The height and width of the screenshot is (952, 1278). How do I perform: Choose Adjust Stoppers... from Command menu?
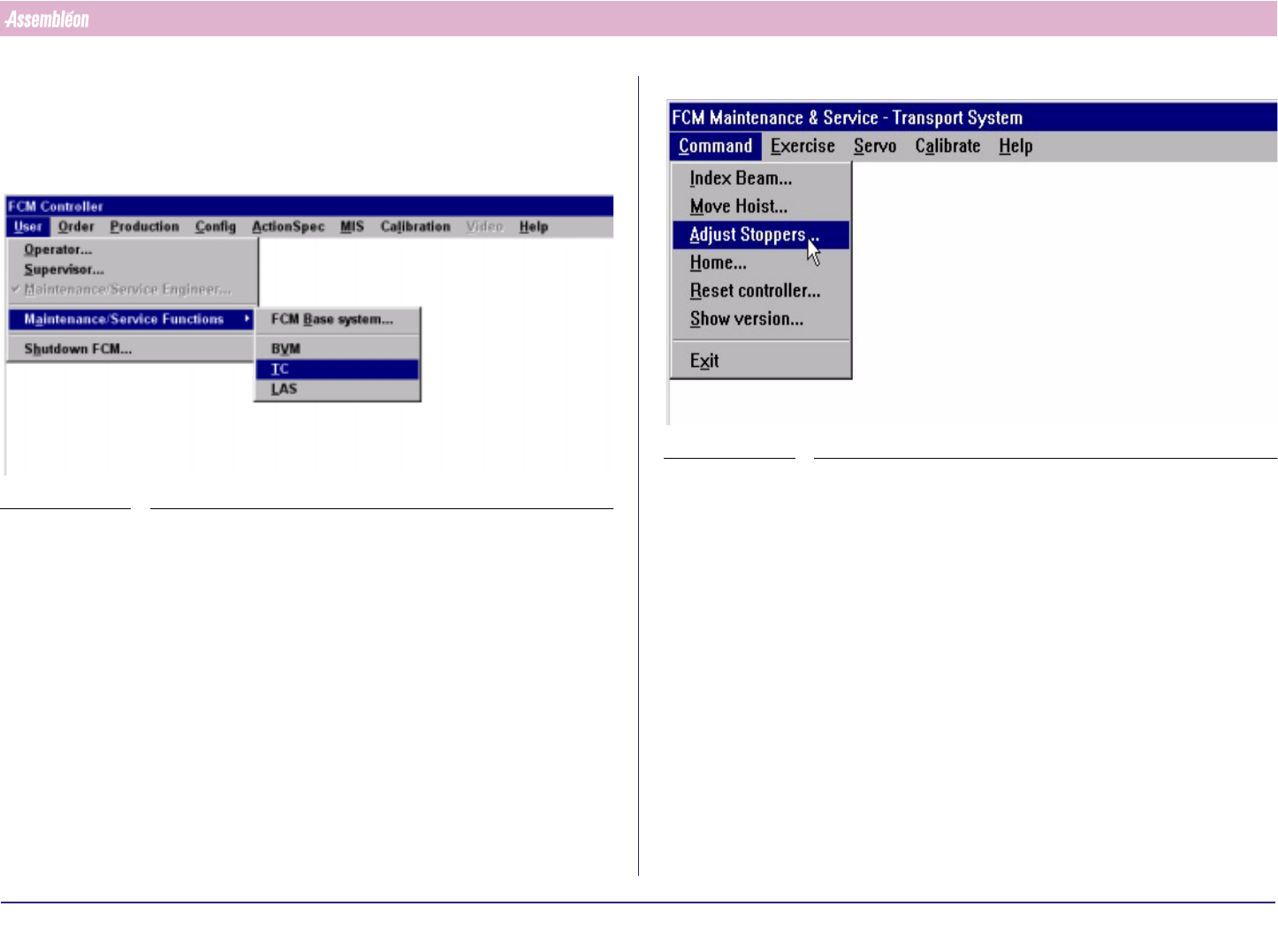pos(761,235)
